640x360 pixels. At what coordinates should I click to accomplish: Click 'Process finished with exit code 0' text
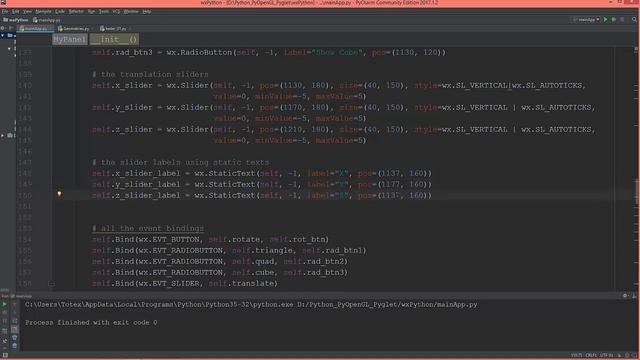pos(91,322)
